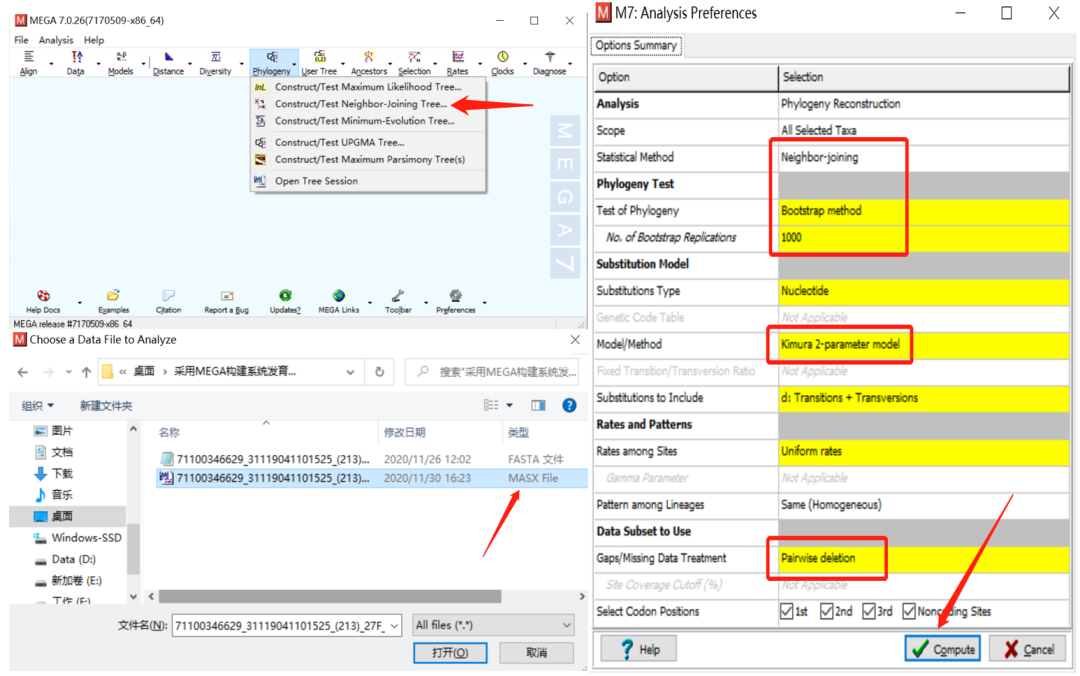Click the Report a Bug icon
The image size is (1080, 676).
(x=227, y=302)
